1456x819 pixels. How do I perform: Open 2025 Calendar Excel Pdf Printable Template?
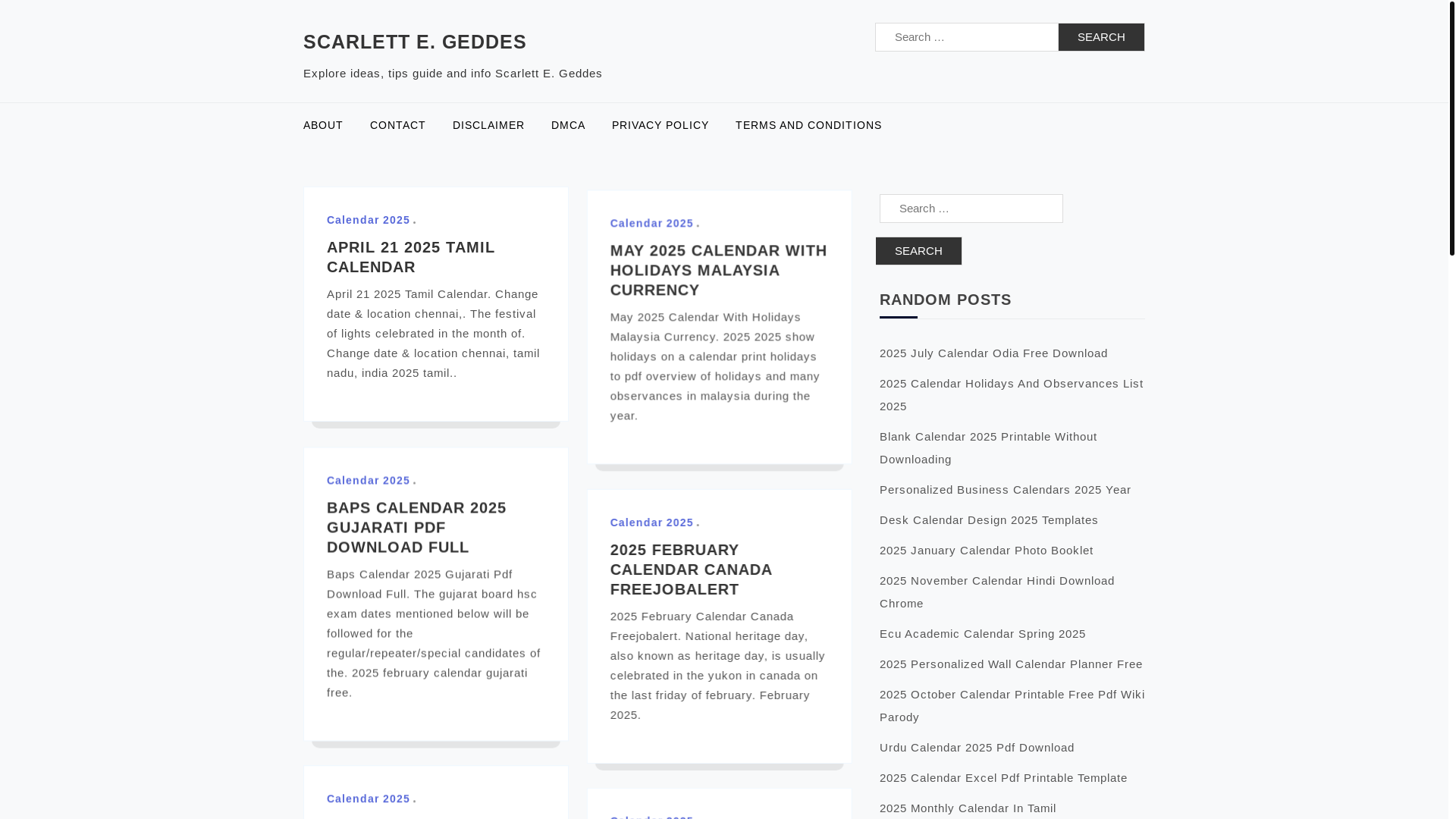(1003, 778)
